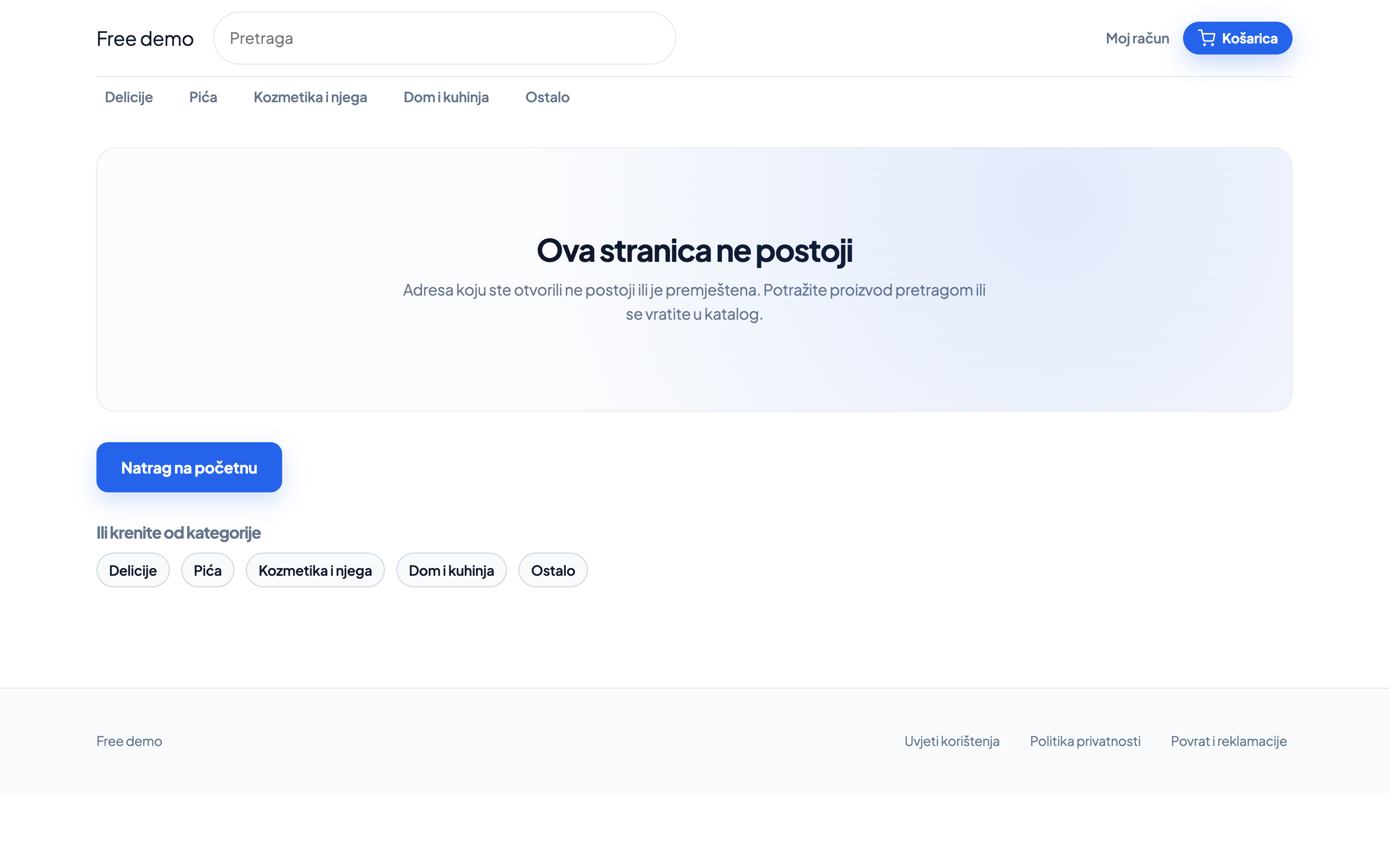Click the Ili krenite od kategorije label

[x=178, y=533]
